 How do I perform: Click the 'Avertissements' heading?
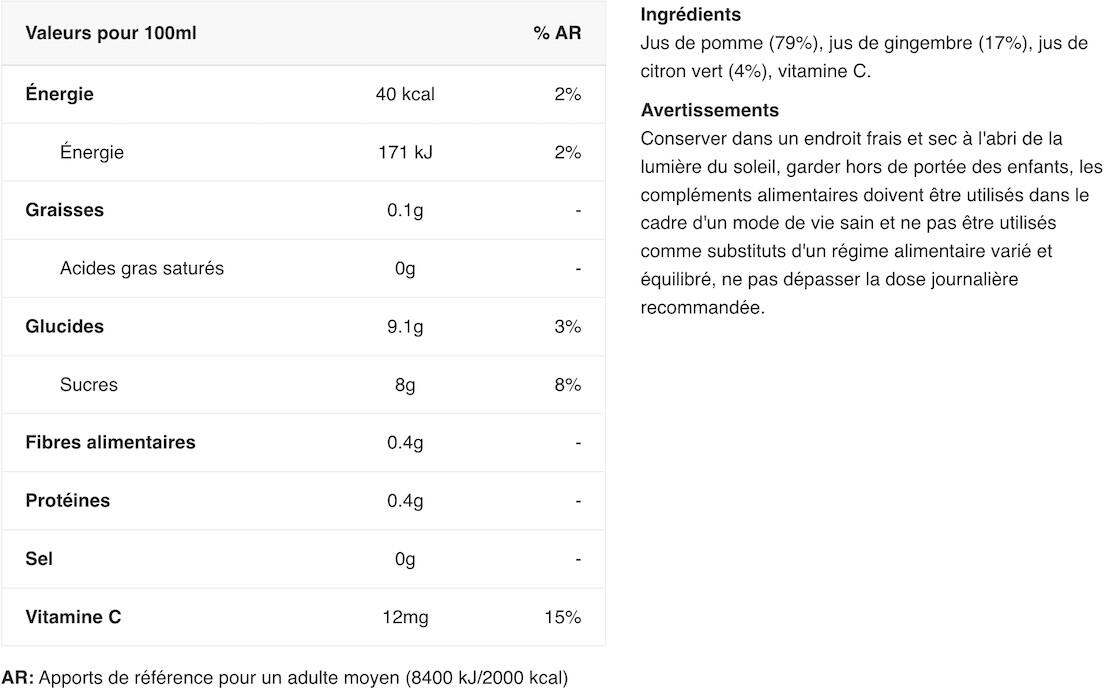[710, 110]
